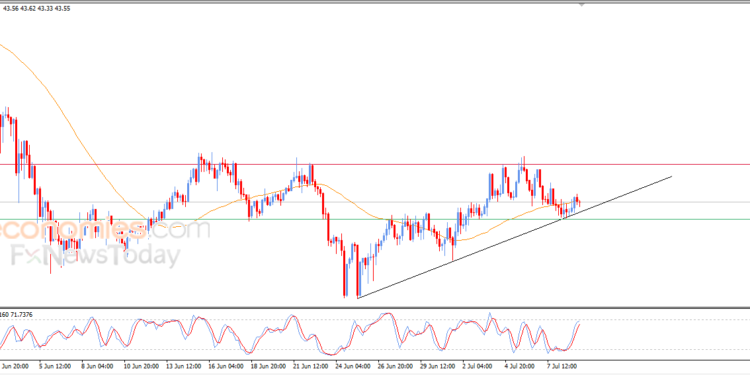750x375 pixels.
Task: Click the 8 Jun 04:00 time label
Action: [x=96, y=366]
